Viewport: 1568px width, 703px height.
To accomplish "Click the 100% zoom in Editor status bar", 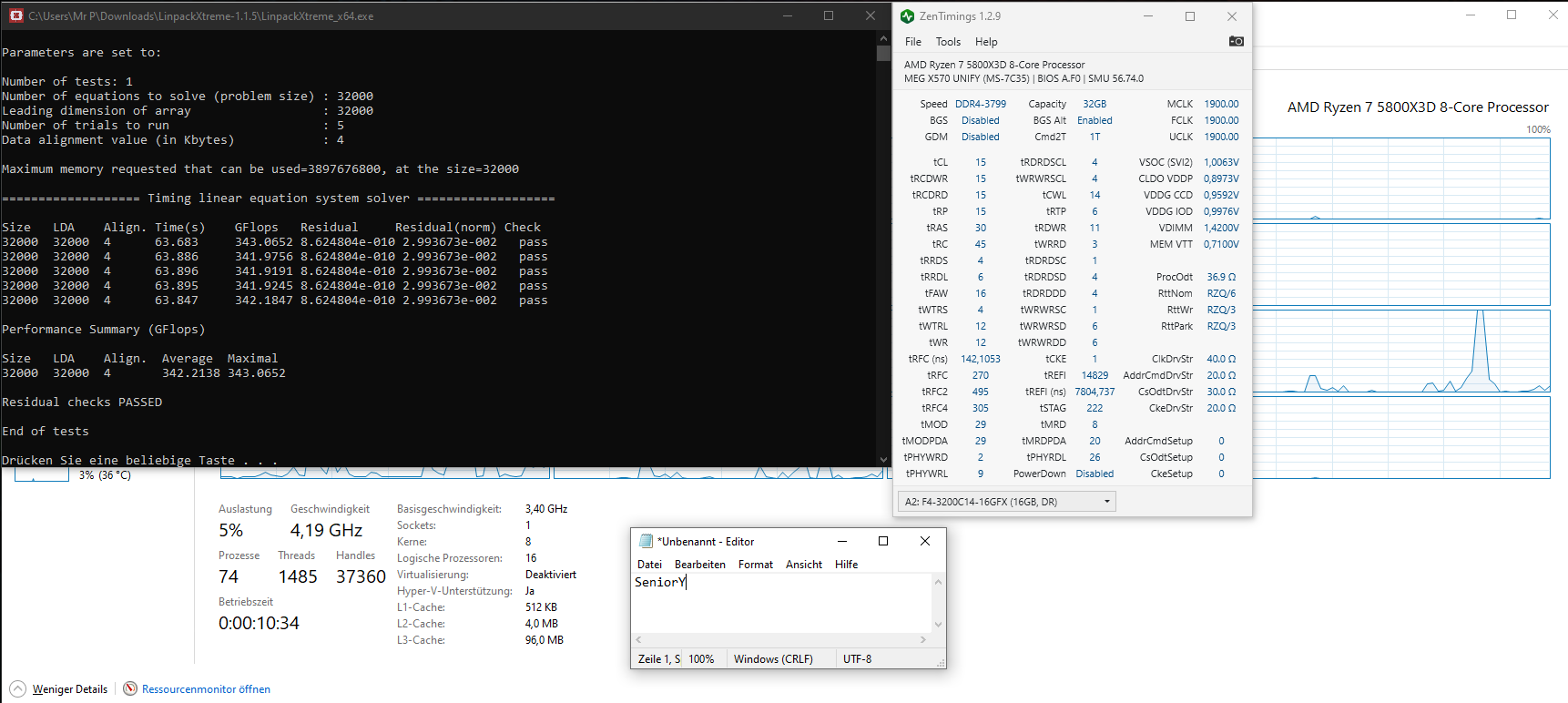I will (701, 659).
